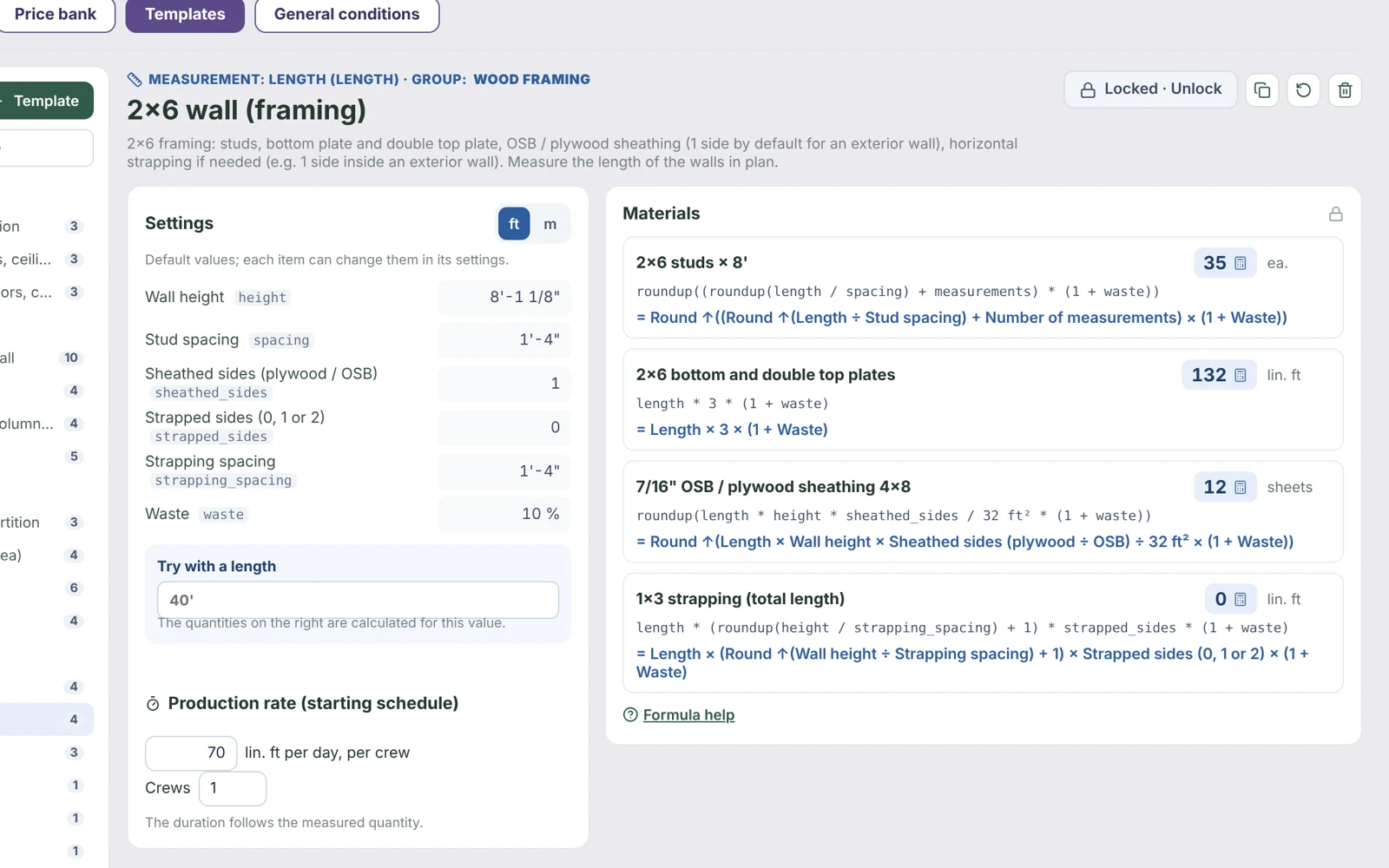Click the lock icon in the Materials header
Viewport: 1389px width, 868px height.
click(1335, 214)
